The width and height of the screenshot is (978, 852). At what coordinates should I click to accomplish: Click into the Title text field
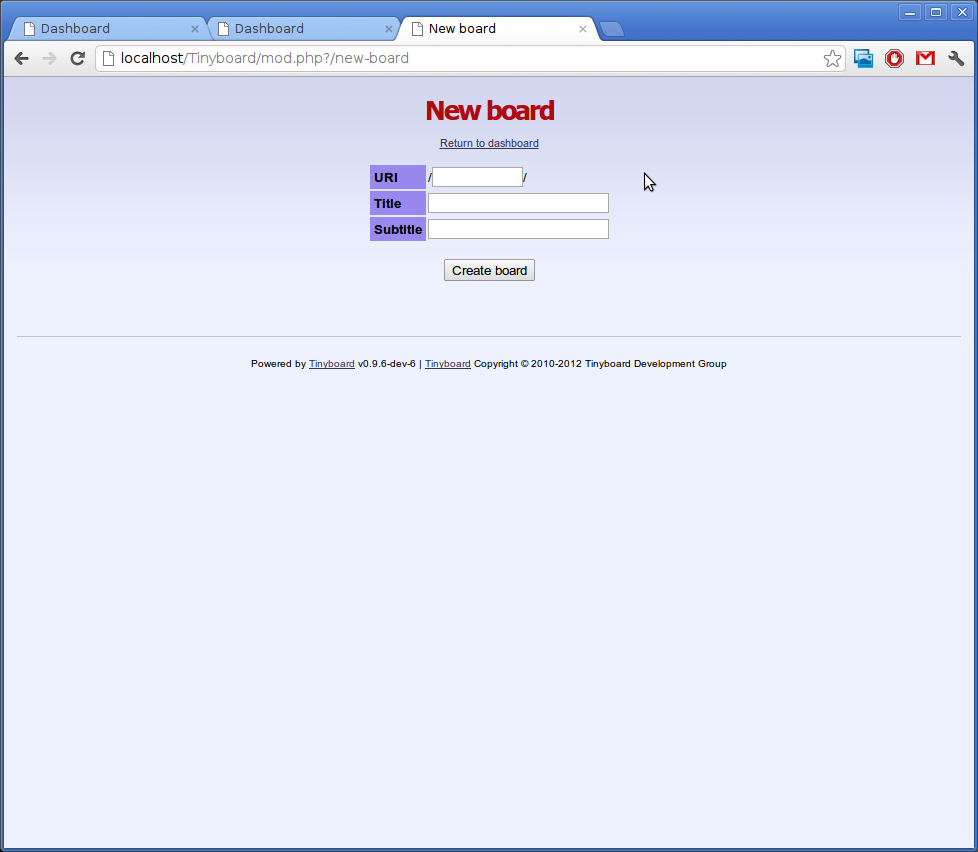coord(518,203)
